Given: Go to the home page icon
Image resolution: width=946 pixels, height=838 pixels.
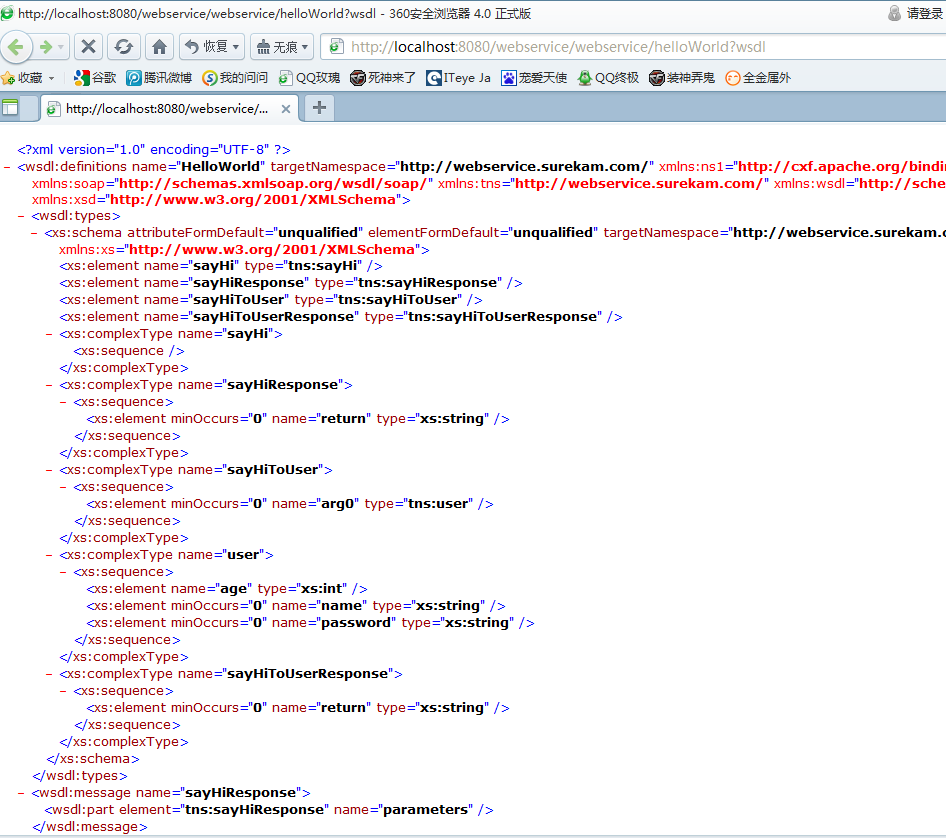Looking at the screenshot, I should 158,47.
